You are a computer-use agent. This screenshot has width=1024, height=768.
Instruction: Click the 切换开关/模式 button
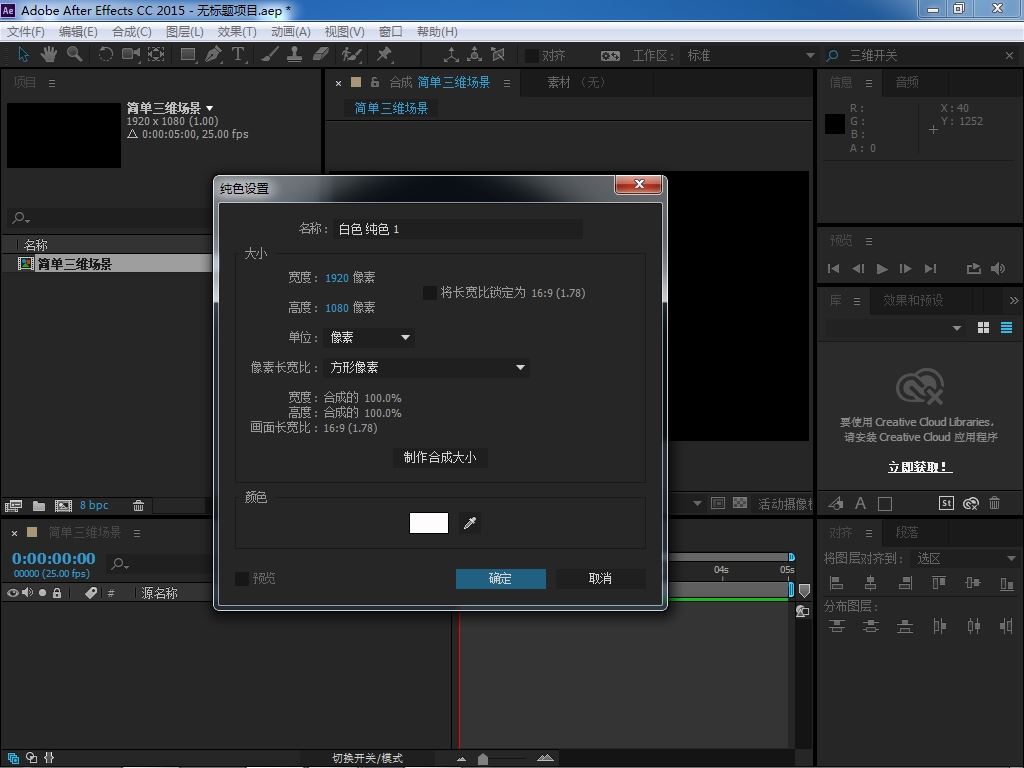[368, 758]
